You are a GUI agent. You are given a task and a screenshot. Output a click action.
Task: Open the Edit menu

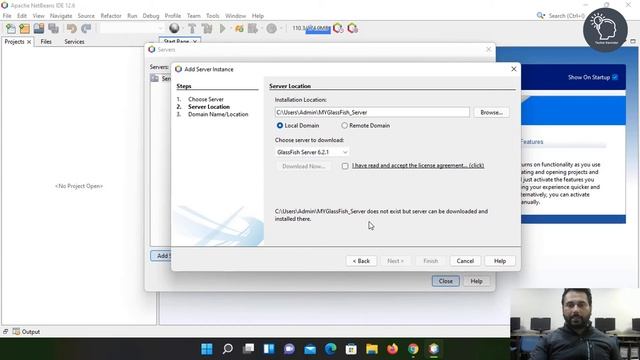(22, 16)
